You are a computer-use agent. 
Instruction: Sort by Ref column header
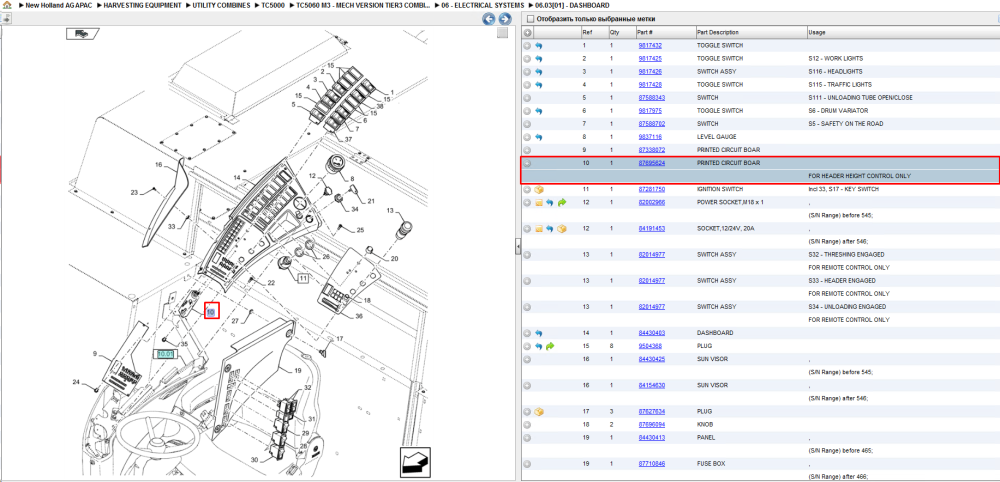click(593, 33)
